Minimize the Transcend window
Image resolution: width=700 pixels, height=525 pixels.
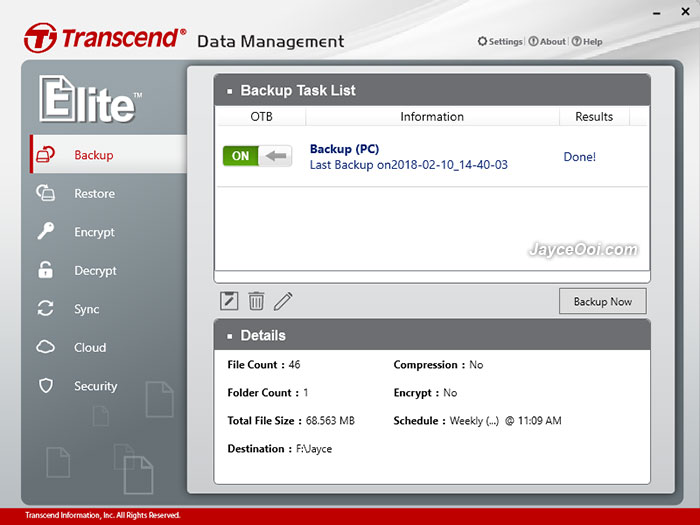656,13
